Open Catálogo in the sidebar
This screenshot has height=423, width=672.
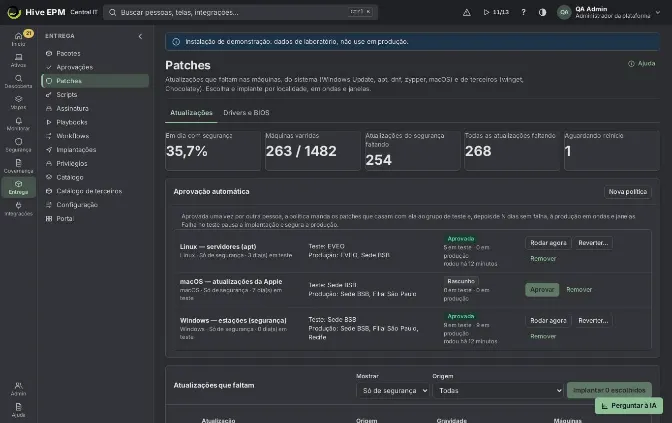pyautogui.click(x=95, y=177)
